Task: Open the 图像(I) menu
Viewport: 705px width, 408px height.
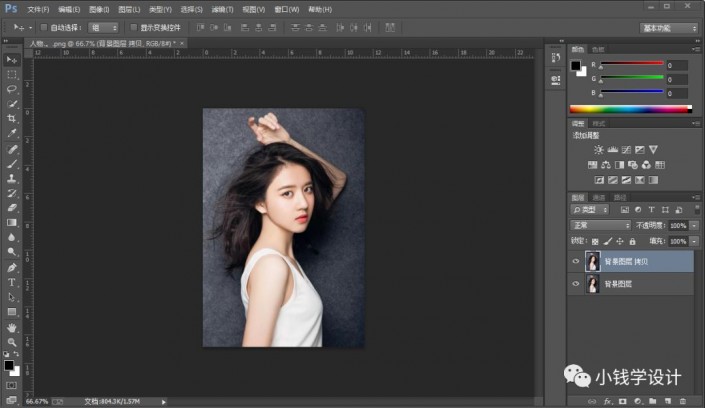Action: (x=99, y=9)
